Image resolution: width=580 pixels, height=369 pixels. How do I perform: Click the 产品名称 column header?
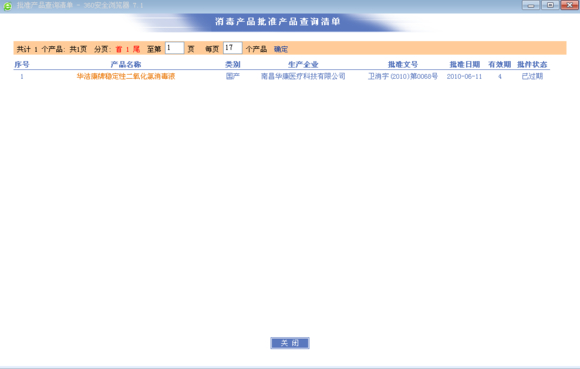[x=126, y=64]
